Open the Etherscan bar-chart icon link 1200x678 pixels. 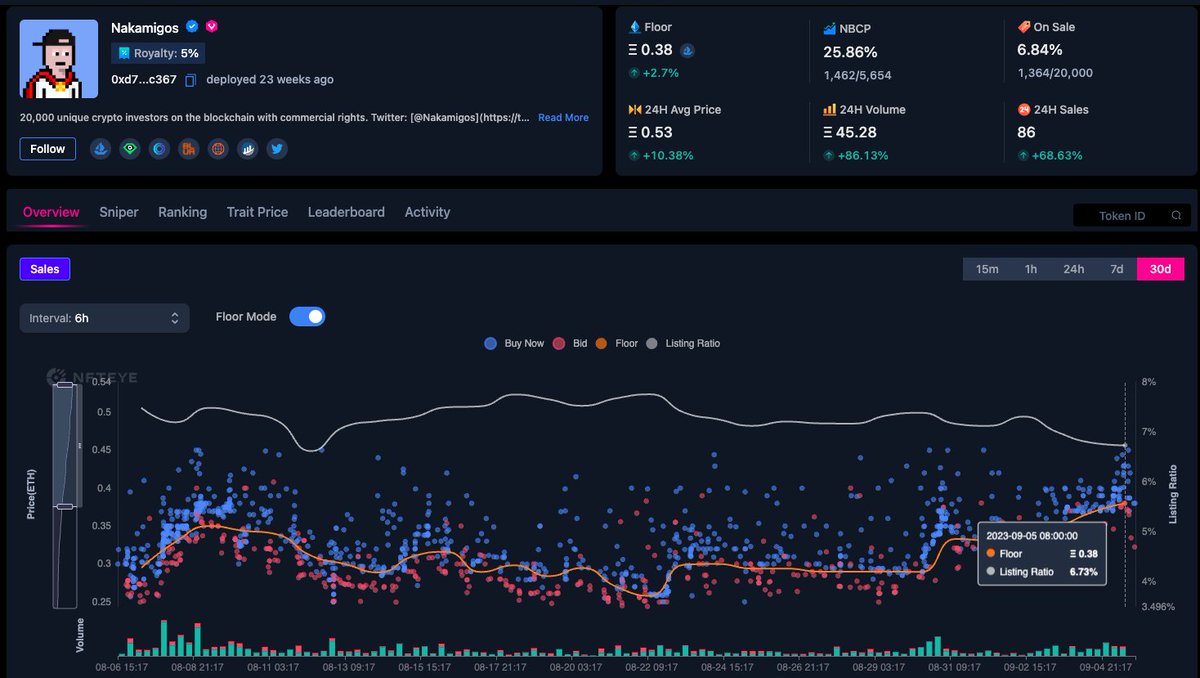[x=248, y=149]
